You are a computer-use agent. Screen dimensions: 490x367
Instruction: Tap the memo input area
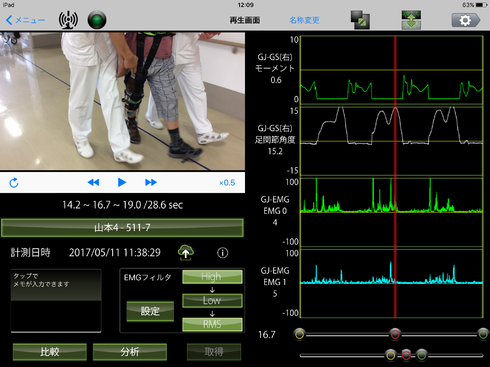pyautogui.click(x=56, y=301)
